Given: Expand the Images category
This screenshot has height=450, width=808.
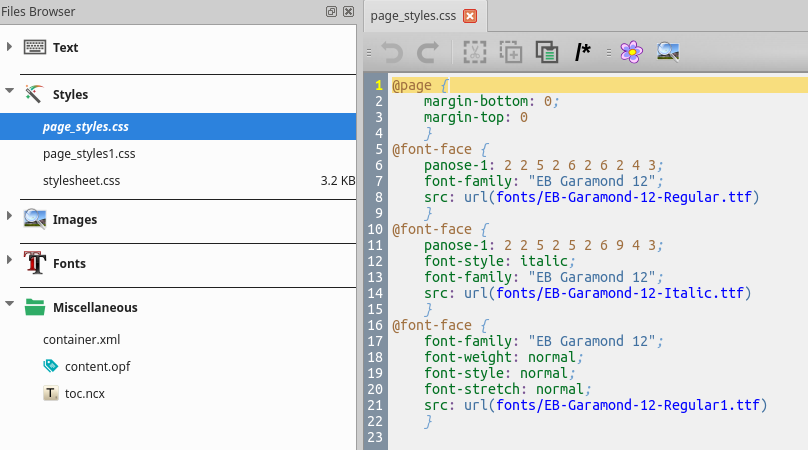Looking at the screenshot, I should click(x=10, y=219).
